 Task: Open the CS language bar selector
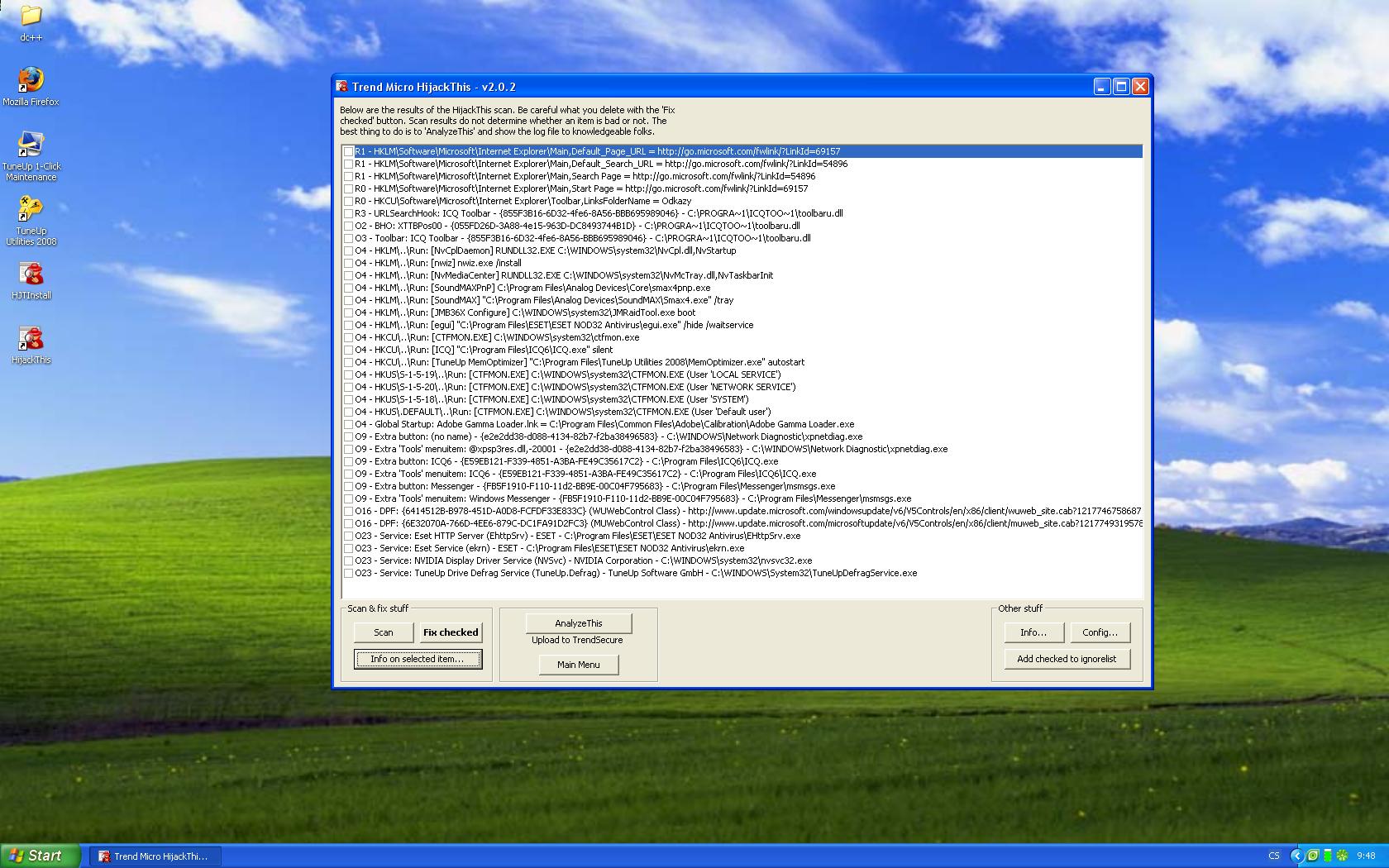click(x=1274, y=856)
